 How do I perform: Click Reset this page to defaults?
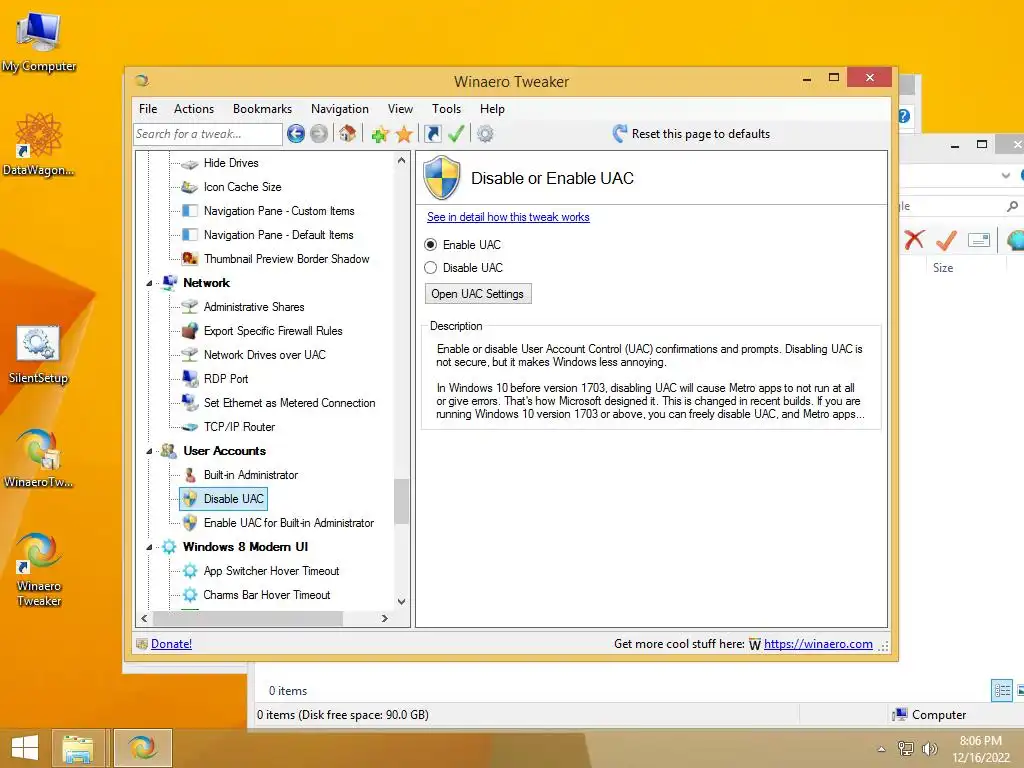tap(691, 134)
